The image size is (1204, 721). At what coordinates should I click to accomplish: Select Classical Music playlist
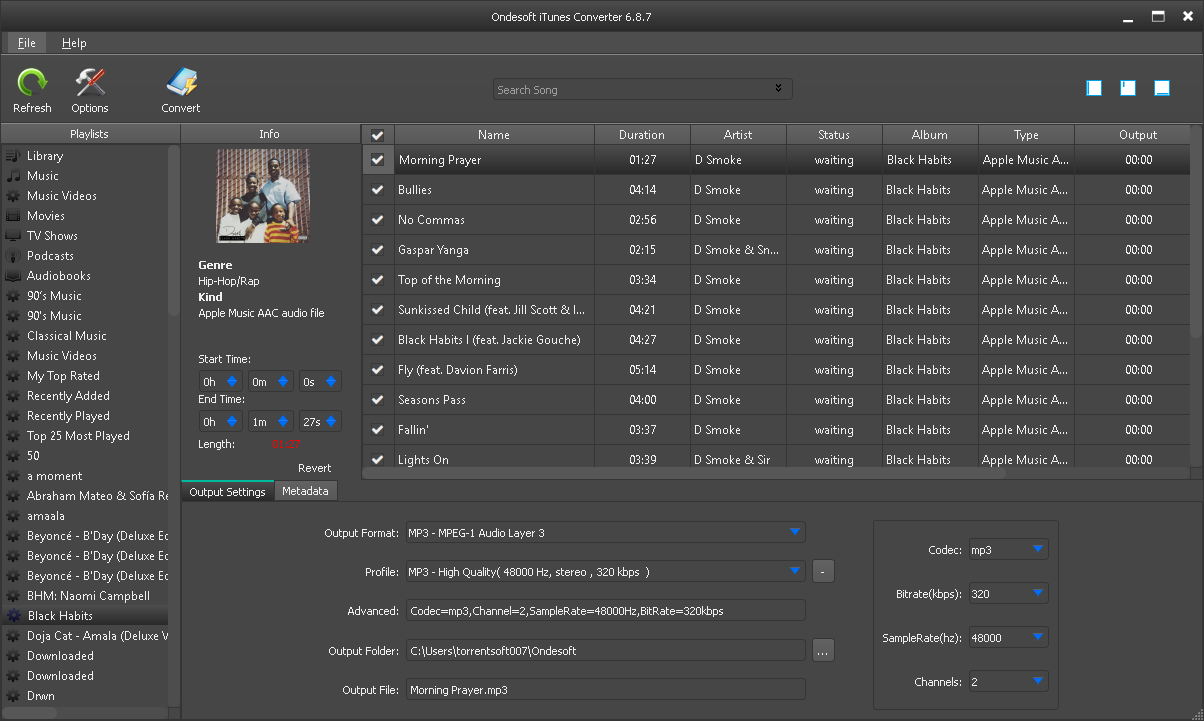67,336
